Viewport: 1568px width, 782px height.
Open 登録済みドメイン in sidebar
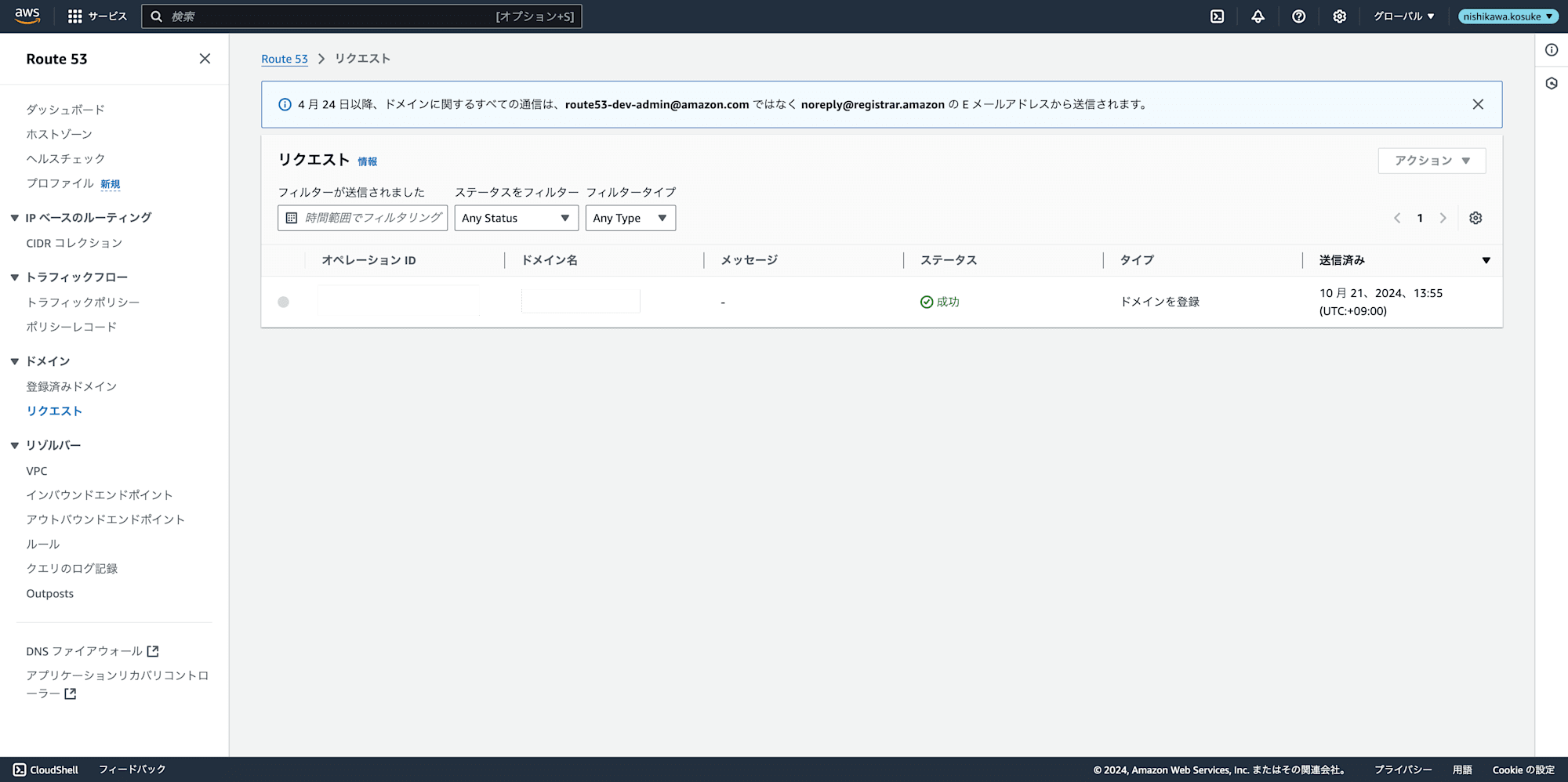[71, 386]
